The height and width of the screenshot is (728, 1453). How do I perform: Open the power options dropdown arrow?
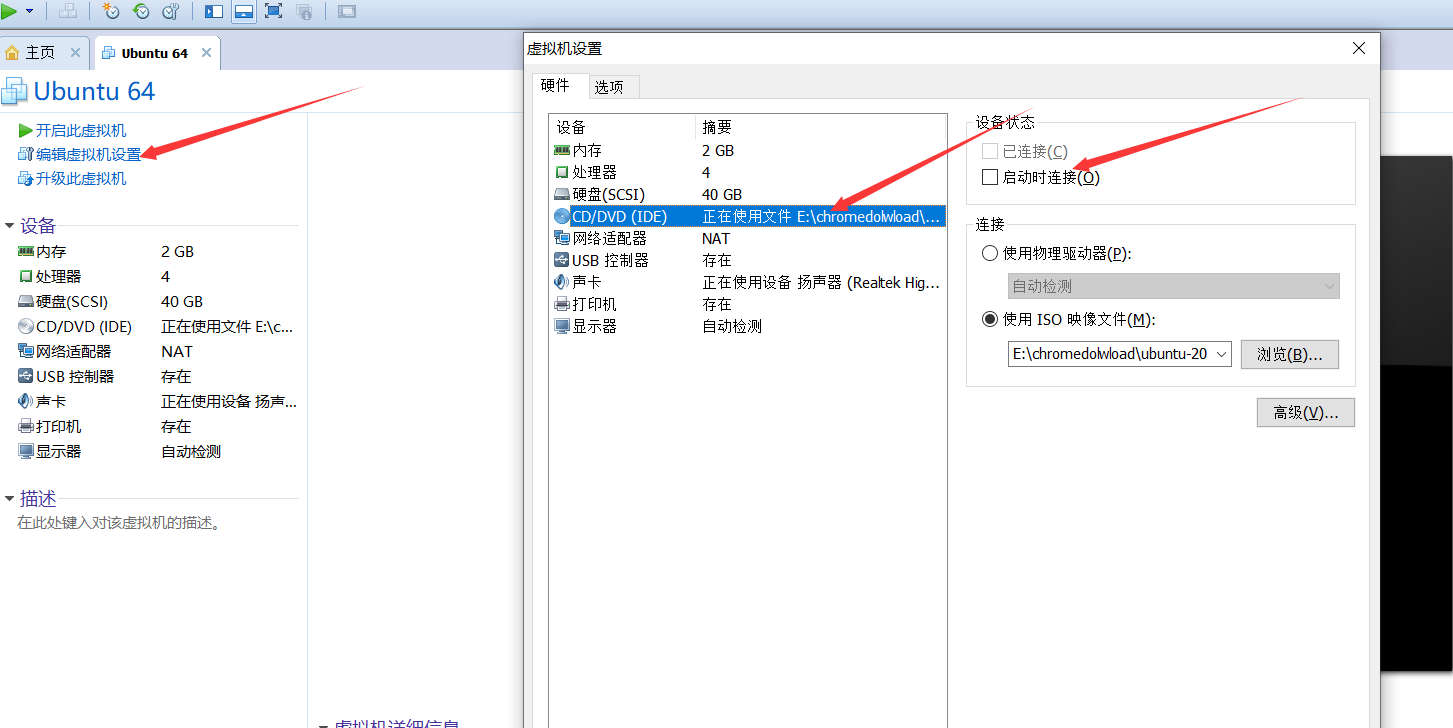[29, 11]
